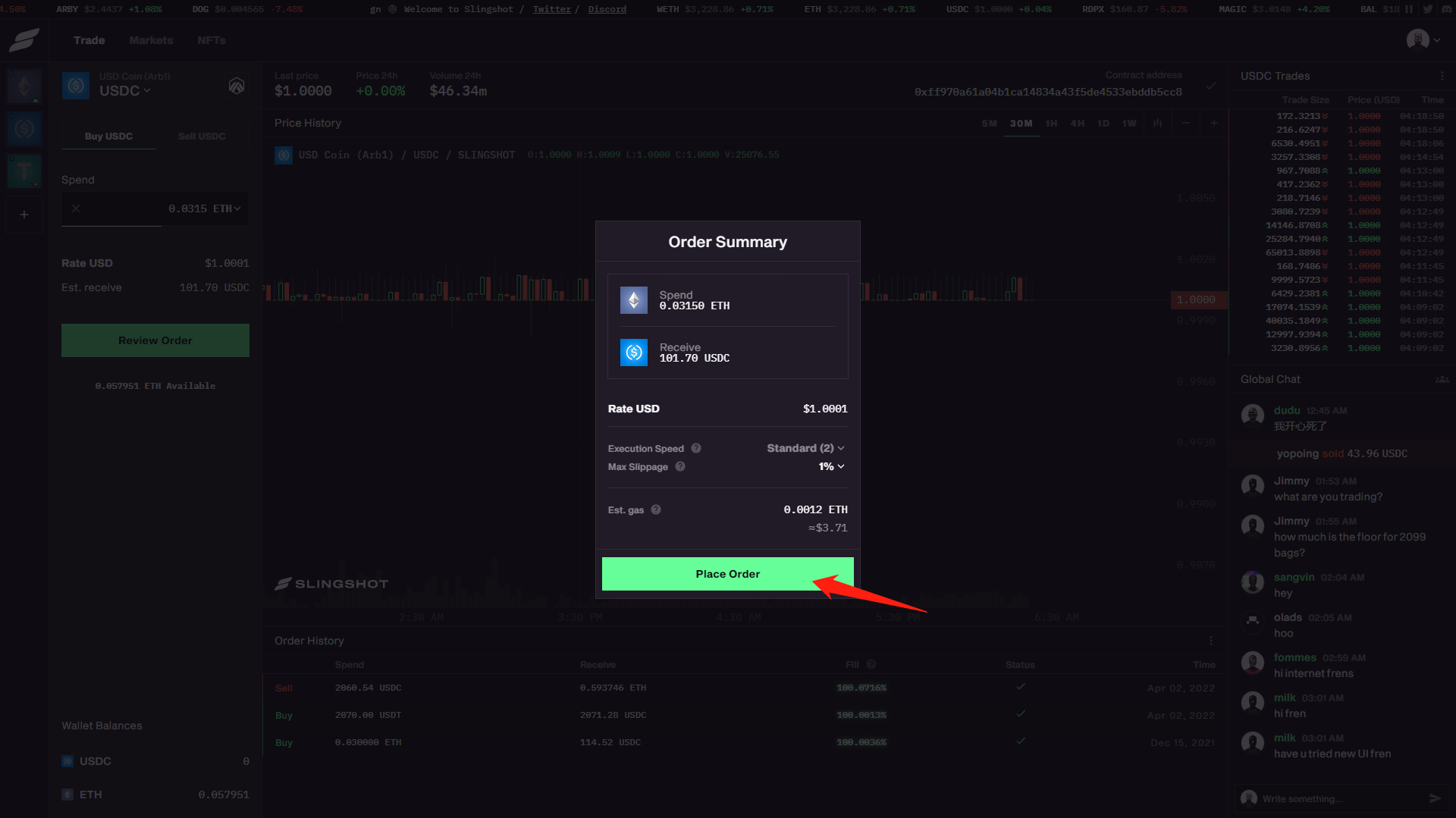Click username sangvin in Global Chat

pyautogui.click(x=1294, y=577)
